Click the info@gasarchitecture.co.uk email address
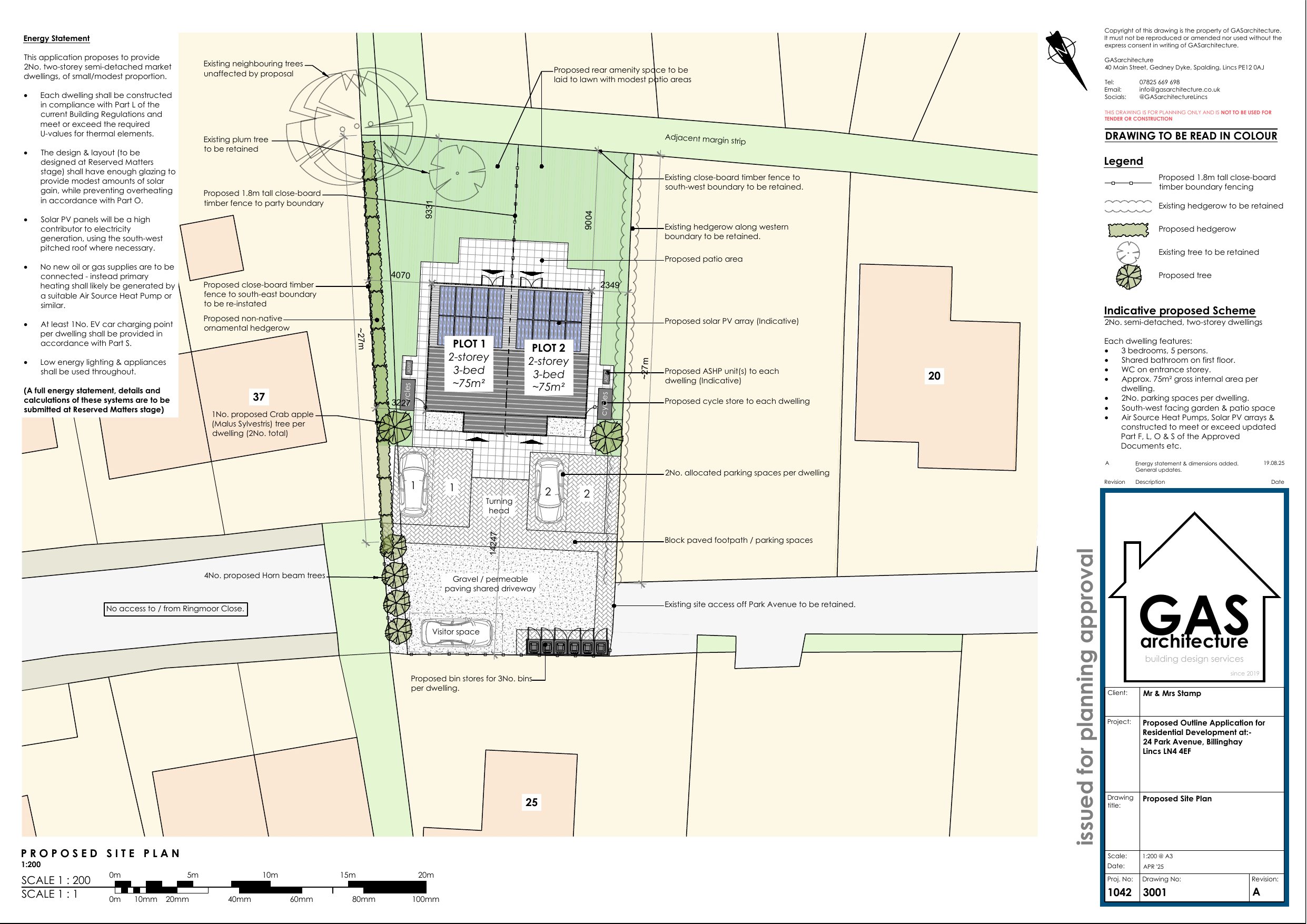 (x=1179, y=90)
